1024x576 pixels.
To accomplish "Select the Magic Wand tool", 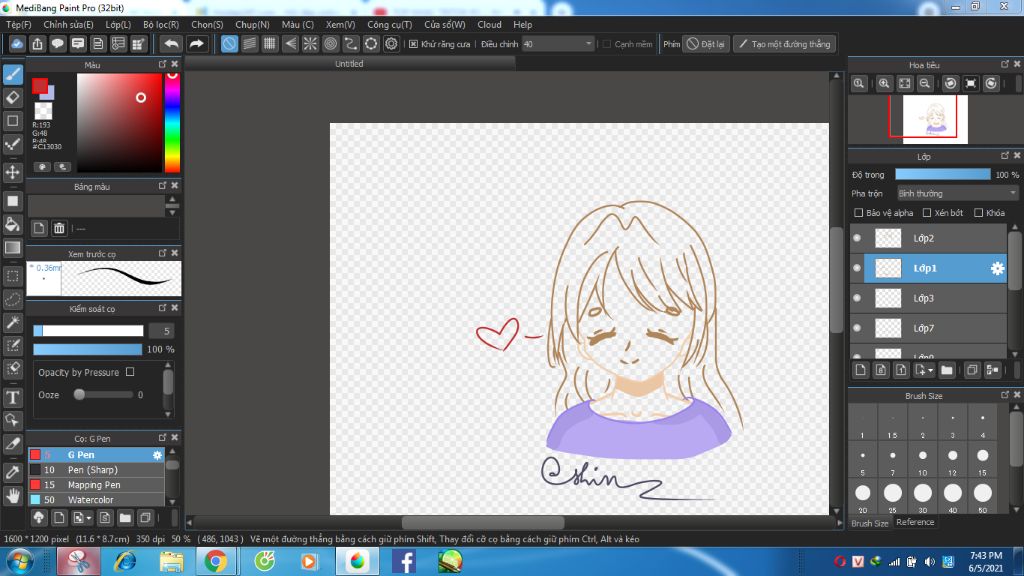I will click(x=13, y=323).
